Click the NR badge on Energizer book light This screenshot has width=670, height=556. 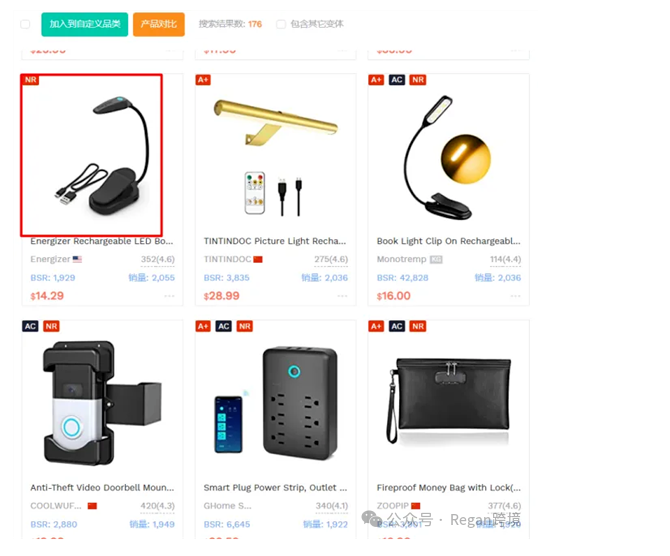31,80
